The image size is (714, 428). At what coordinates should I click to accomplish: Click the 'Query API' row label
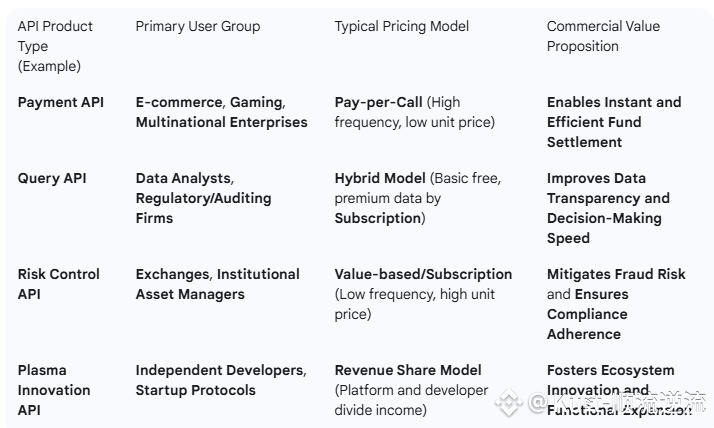coord(52,178)
